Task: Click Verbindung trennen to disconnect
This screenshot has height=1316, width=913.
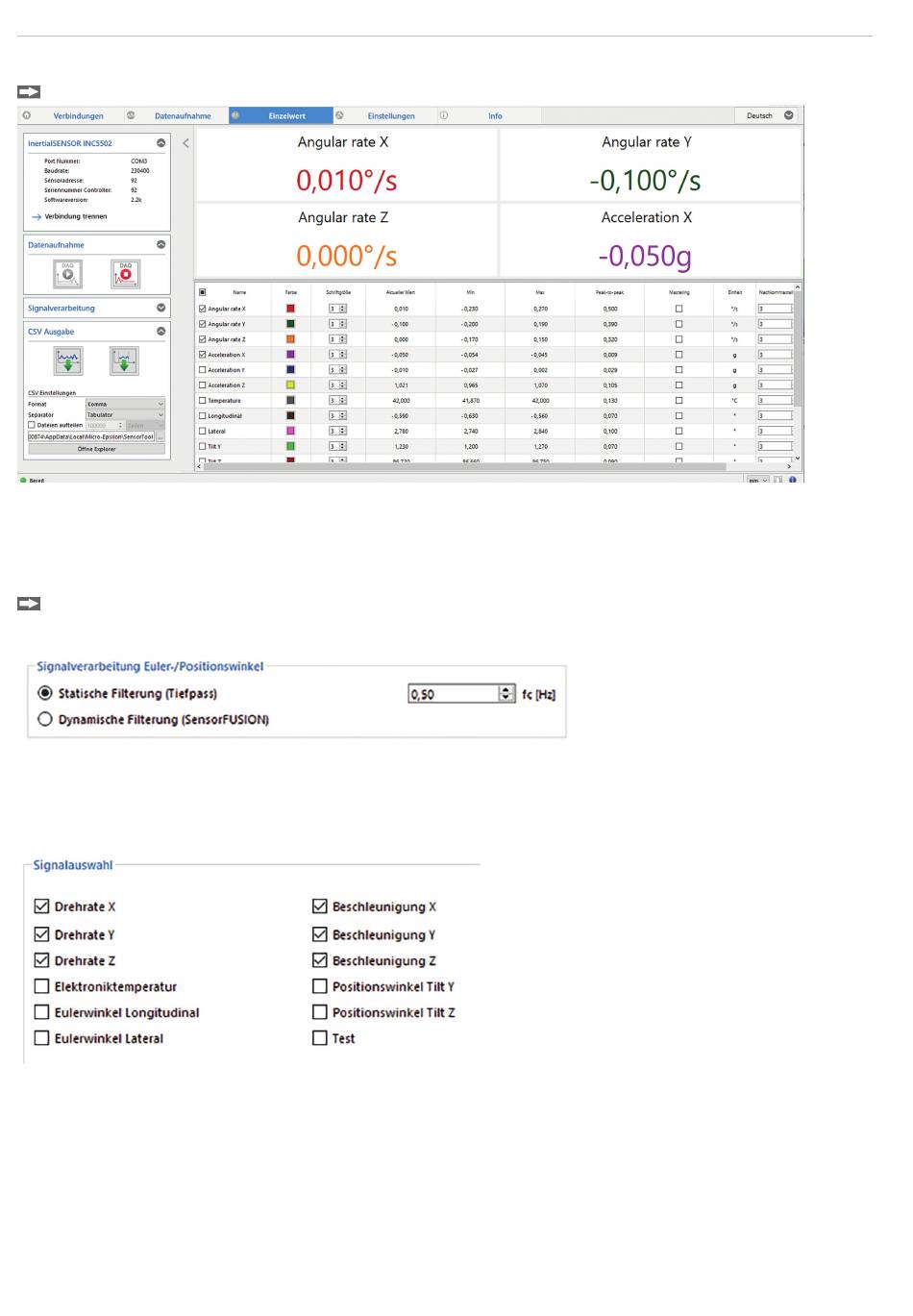Action: [x=76, y=217]
